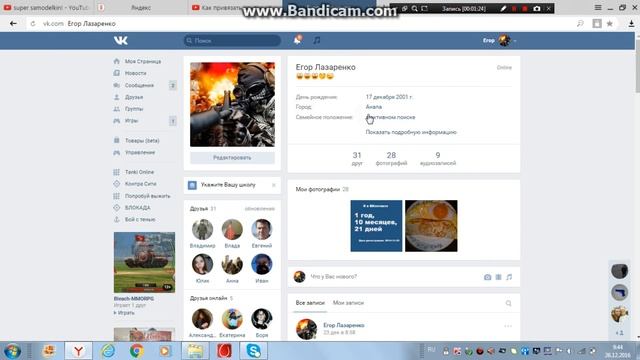
Task: Click the wall search magnifier icon
Action: pyautogui.click(x=508, y=303)
